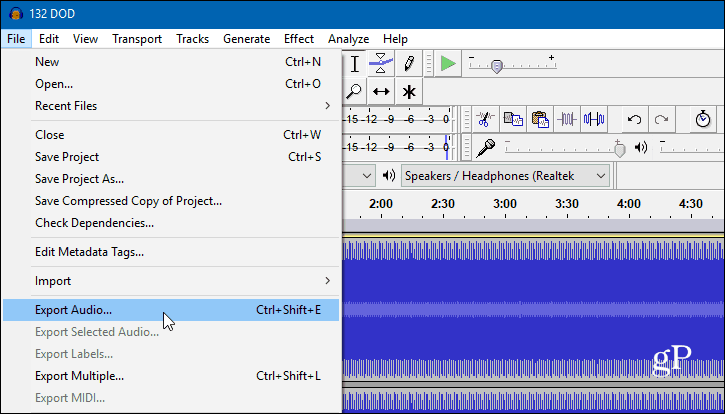The width and height of the screenshot is (725, 414).
Task: Select the Time Shift arrows tool
Action: tap(381, 92)
